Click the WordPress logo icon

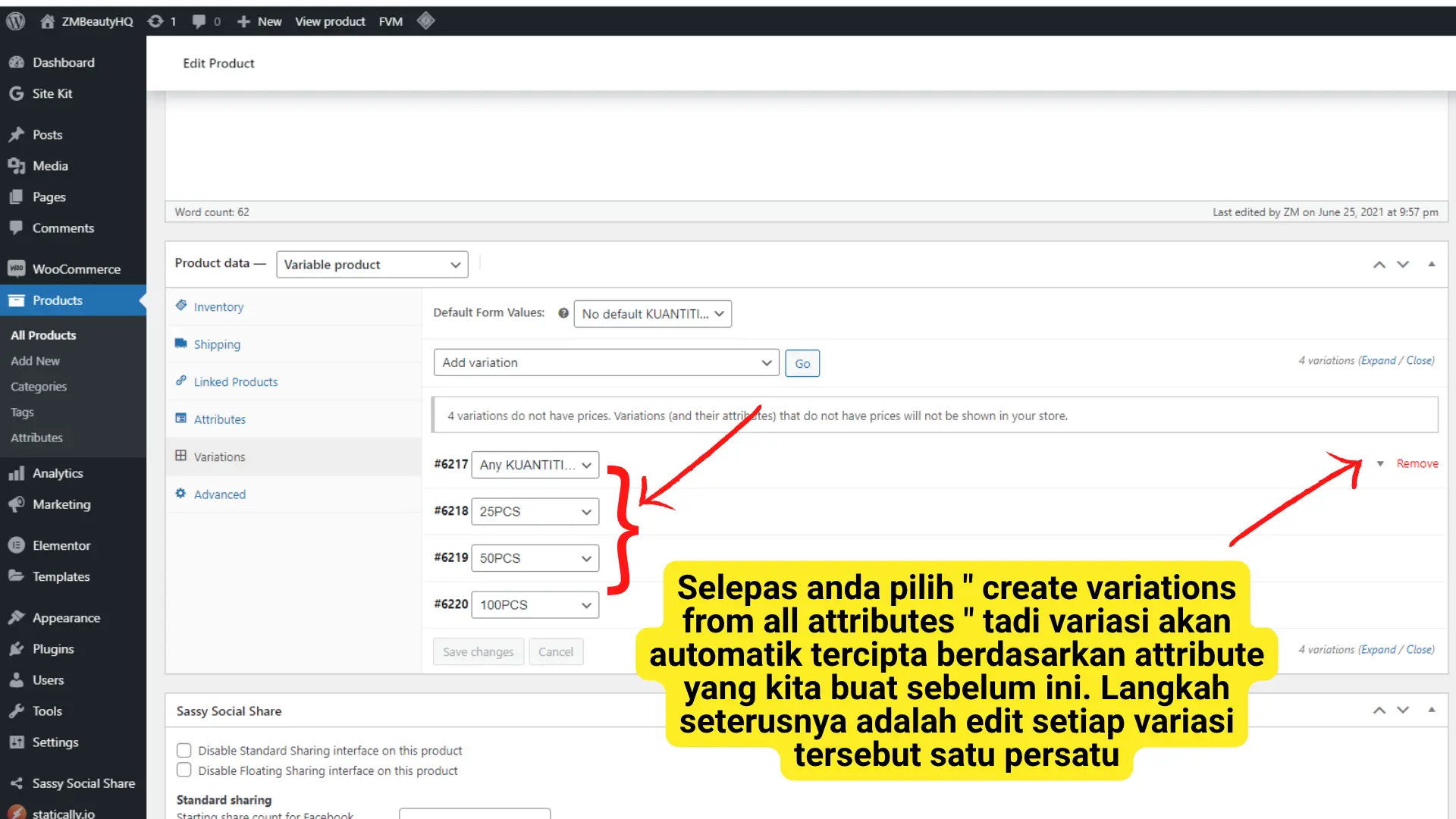coord(16,21)
